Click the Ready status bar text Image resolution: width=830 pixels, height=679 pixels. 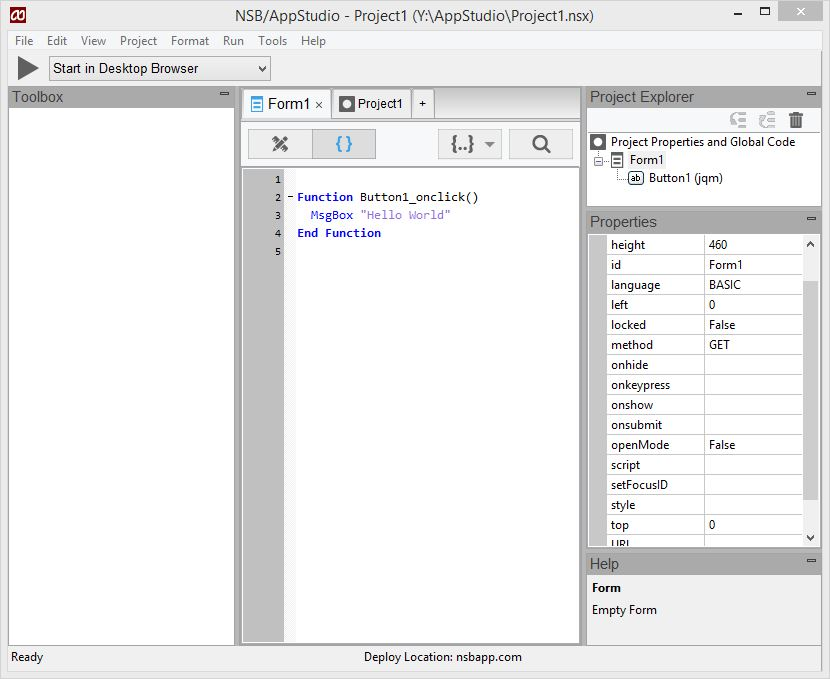[27, 657]
